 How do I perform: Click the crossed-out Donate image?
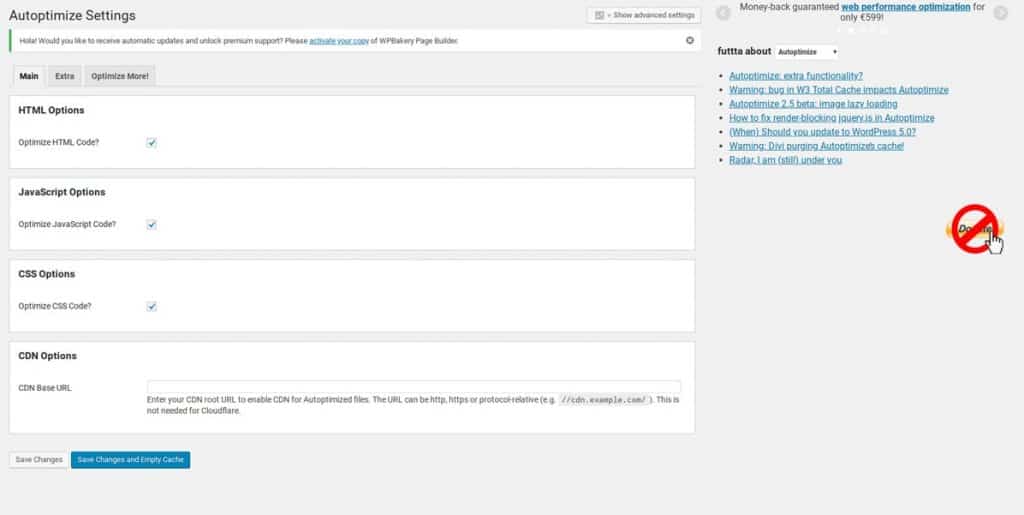click(x=976, y=229)
